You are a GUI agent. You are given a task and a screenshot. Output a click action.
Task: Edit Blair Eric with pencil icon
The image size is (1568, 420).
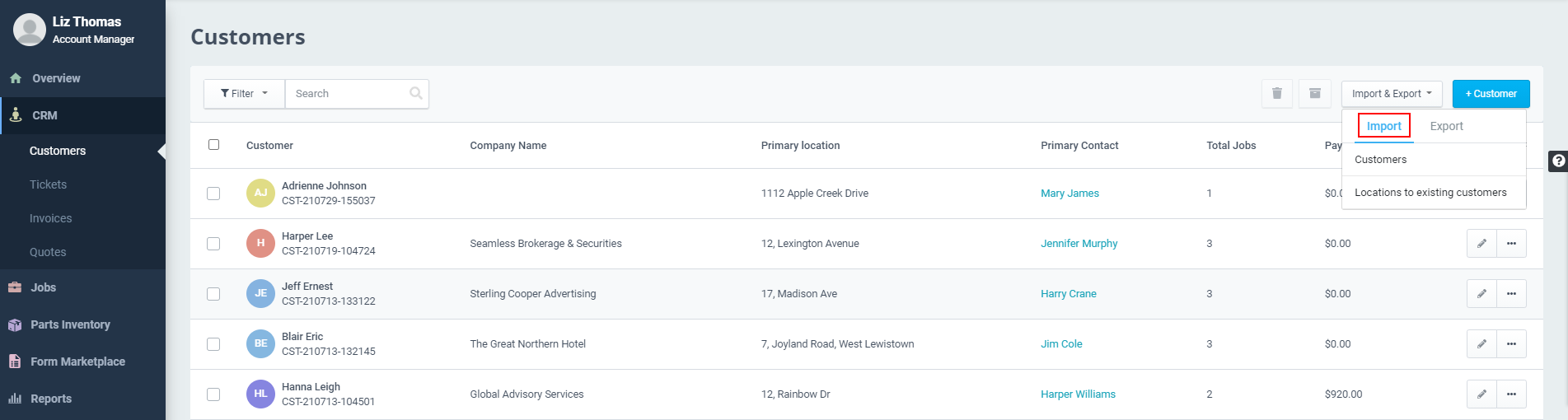[x=1481, y=344]
